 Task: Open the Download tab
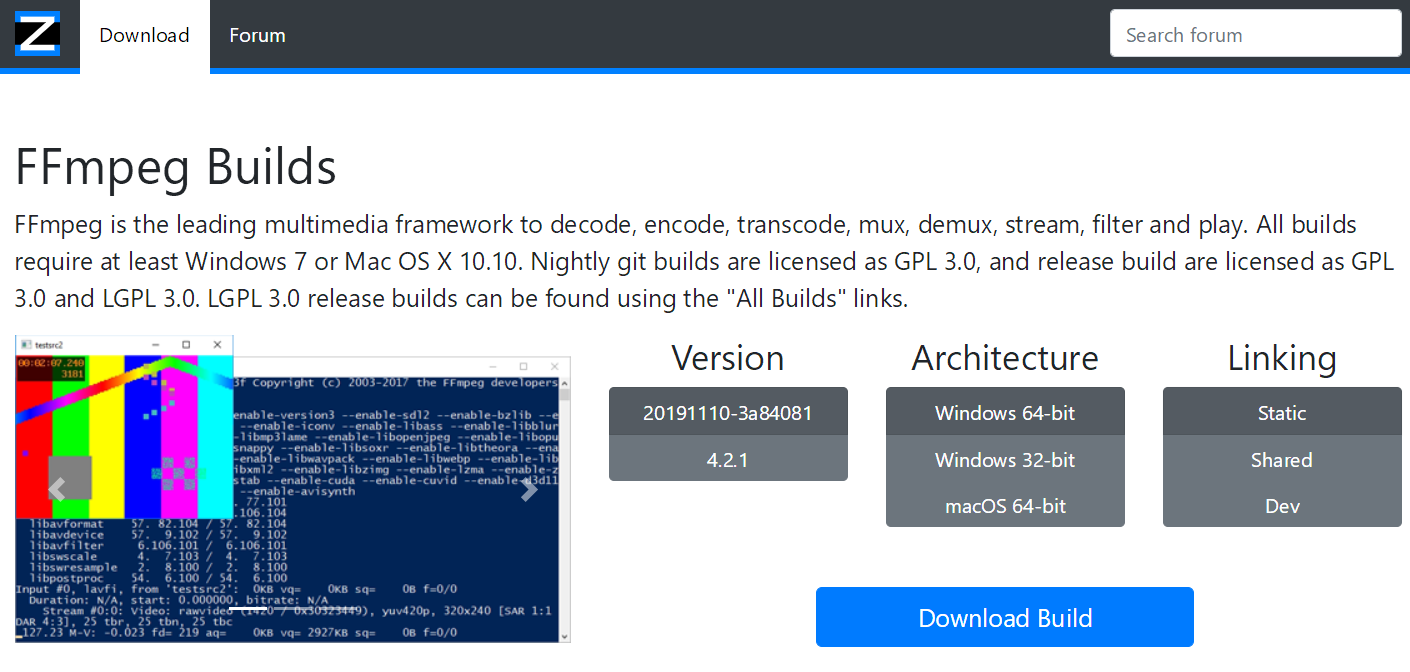pos(144,35)
